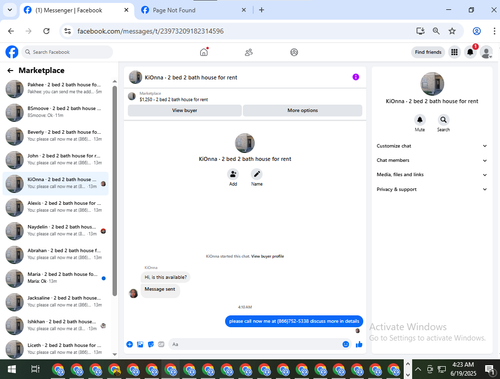Screen dimensions: 500x379
Task: Click the site information icon in address bar
Action: click(x=68, y=31)
